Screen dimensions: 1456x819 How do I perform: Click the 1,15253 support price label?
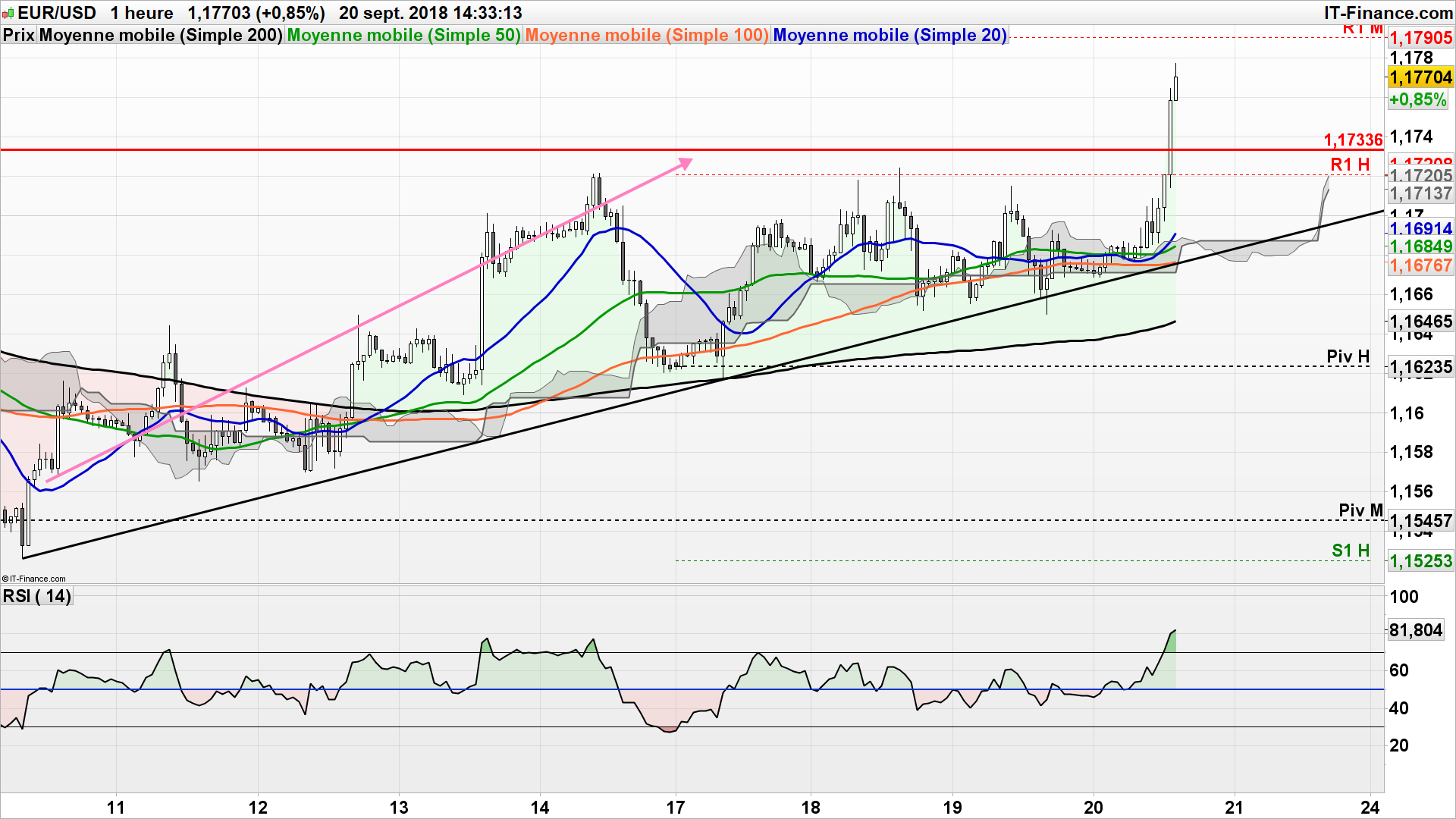pos(1421,561)
